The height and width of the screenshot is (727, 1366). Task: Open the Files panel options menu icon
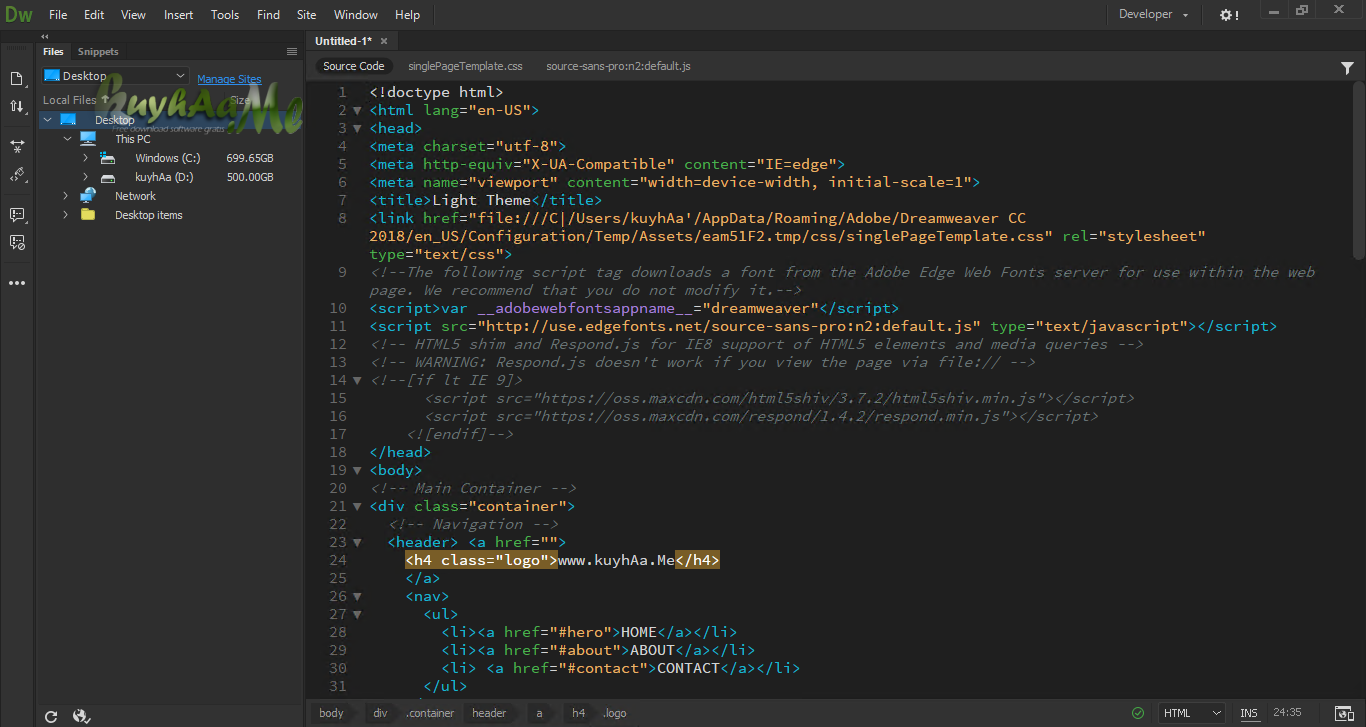pos(292,51)
